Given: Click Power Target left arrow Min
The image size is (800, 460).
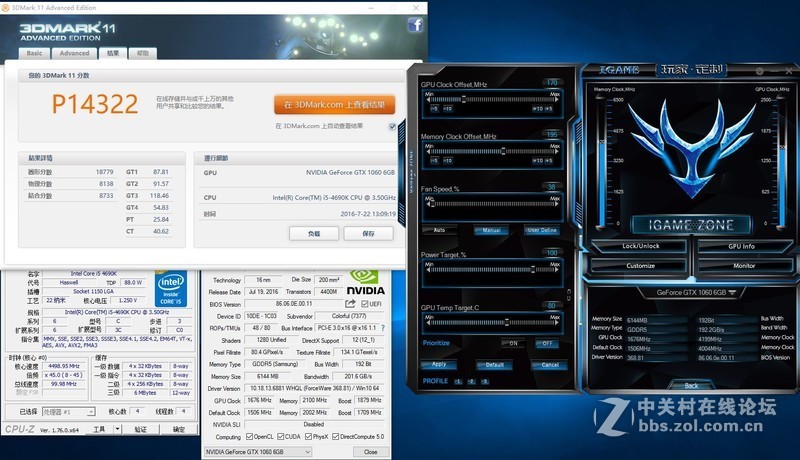Looking at the screenshot, I should pyautogui.click(x=428, y=270).
